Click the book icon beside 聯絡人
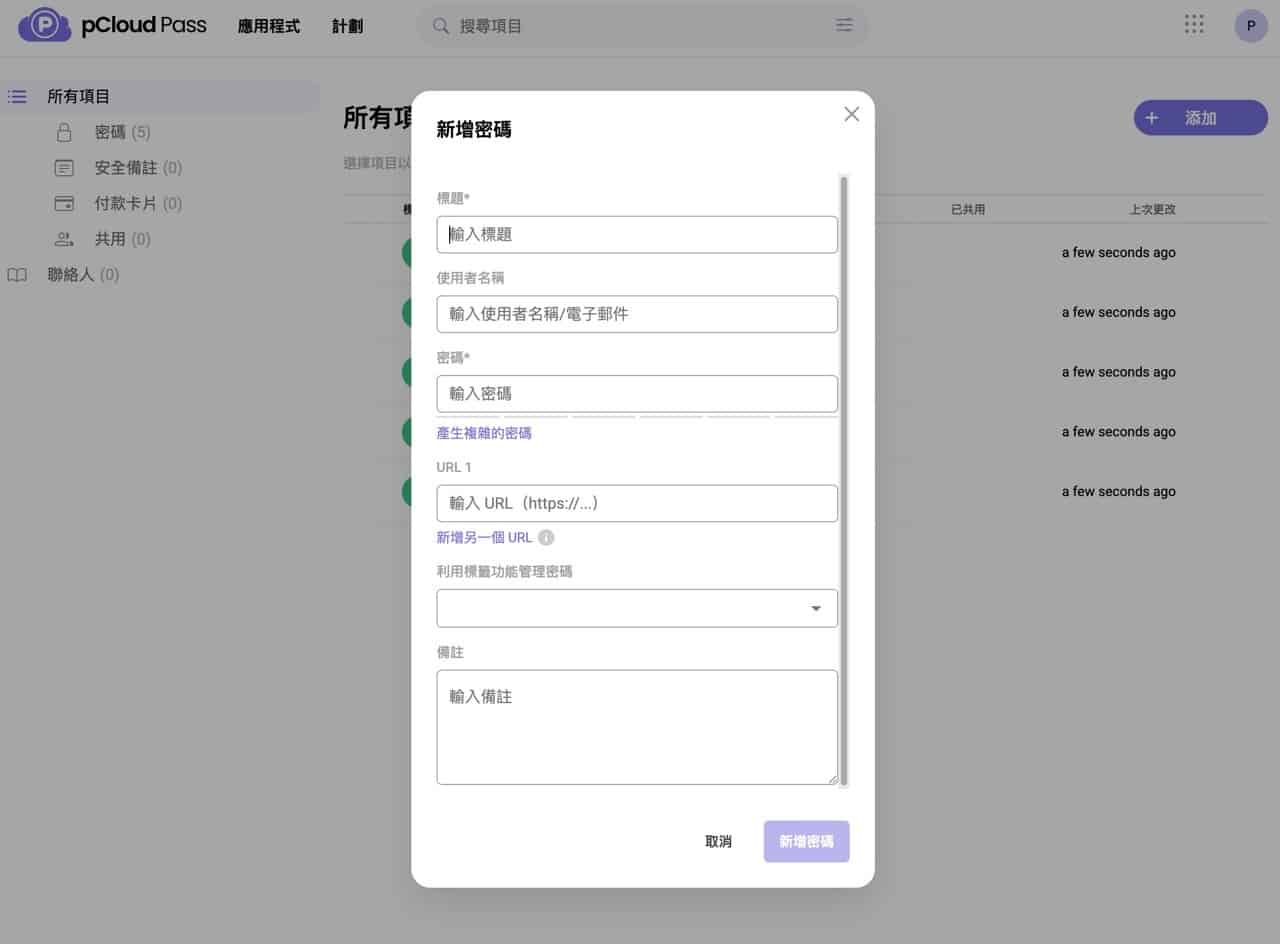 [x=17, y=275]
